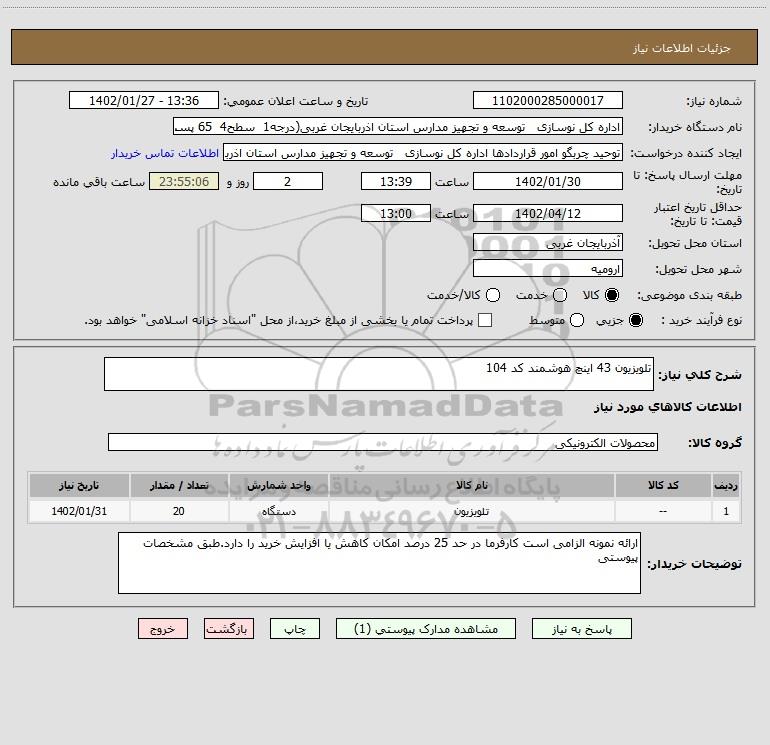
Task: Click the need date cell 1402/01/31
Action: [x=79, y=511]
